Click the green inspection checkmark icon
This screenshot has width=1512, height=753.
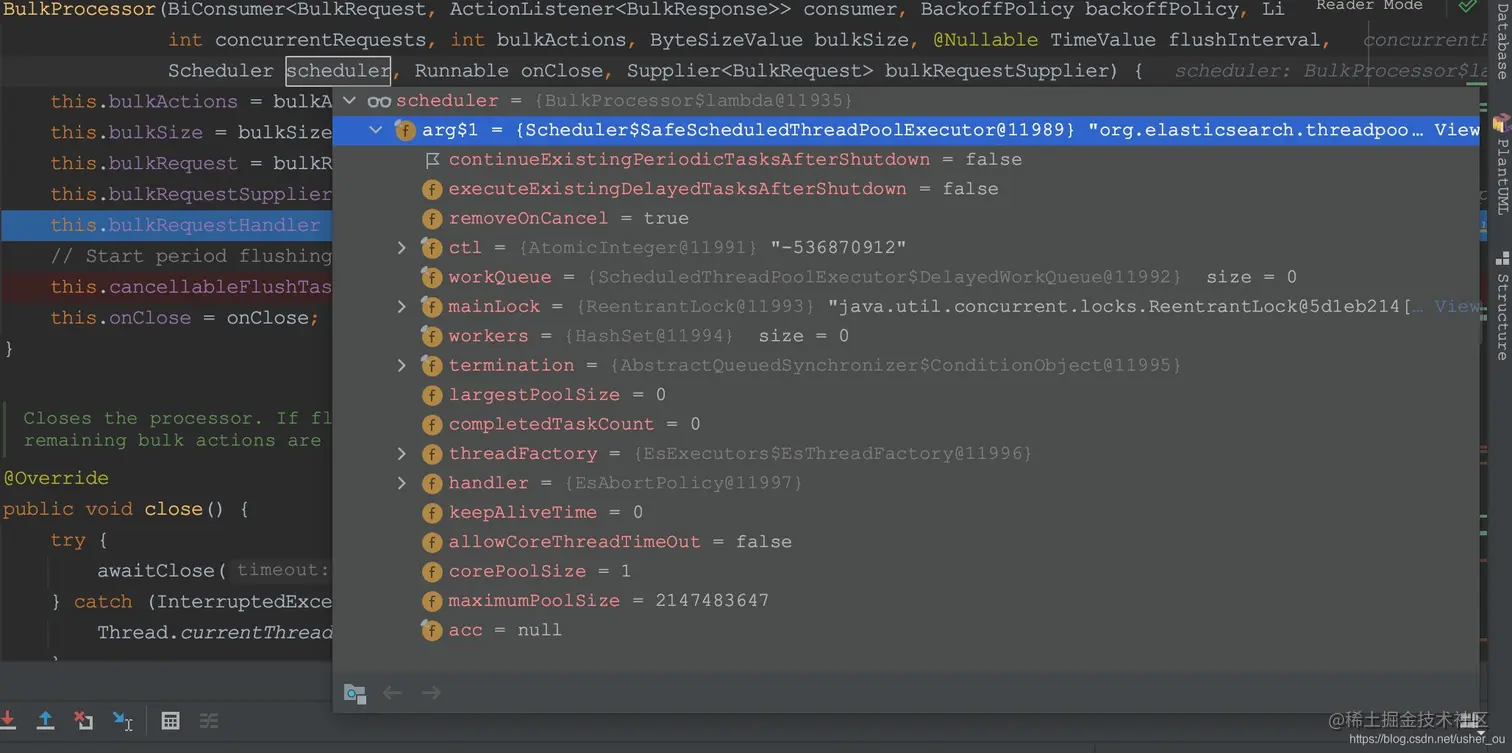1467,6
